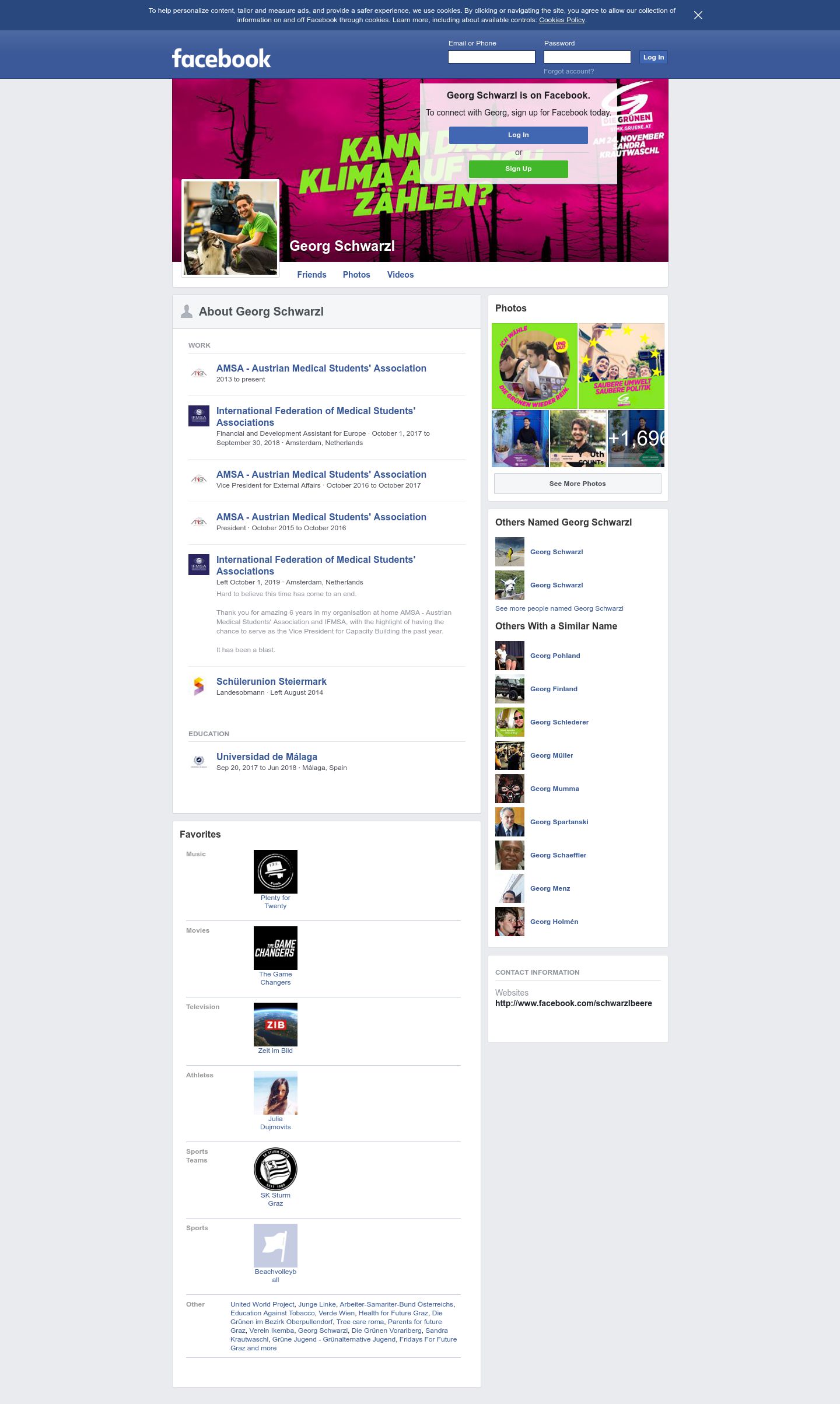Image resolution: width=840 pixels, height=1404 pixels.
Task: Open the Cookies Policy link
Action: (561, 20)
